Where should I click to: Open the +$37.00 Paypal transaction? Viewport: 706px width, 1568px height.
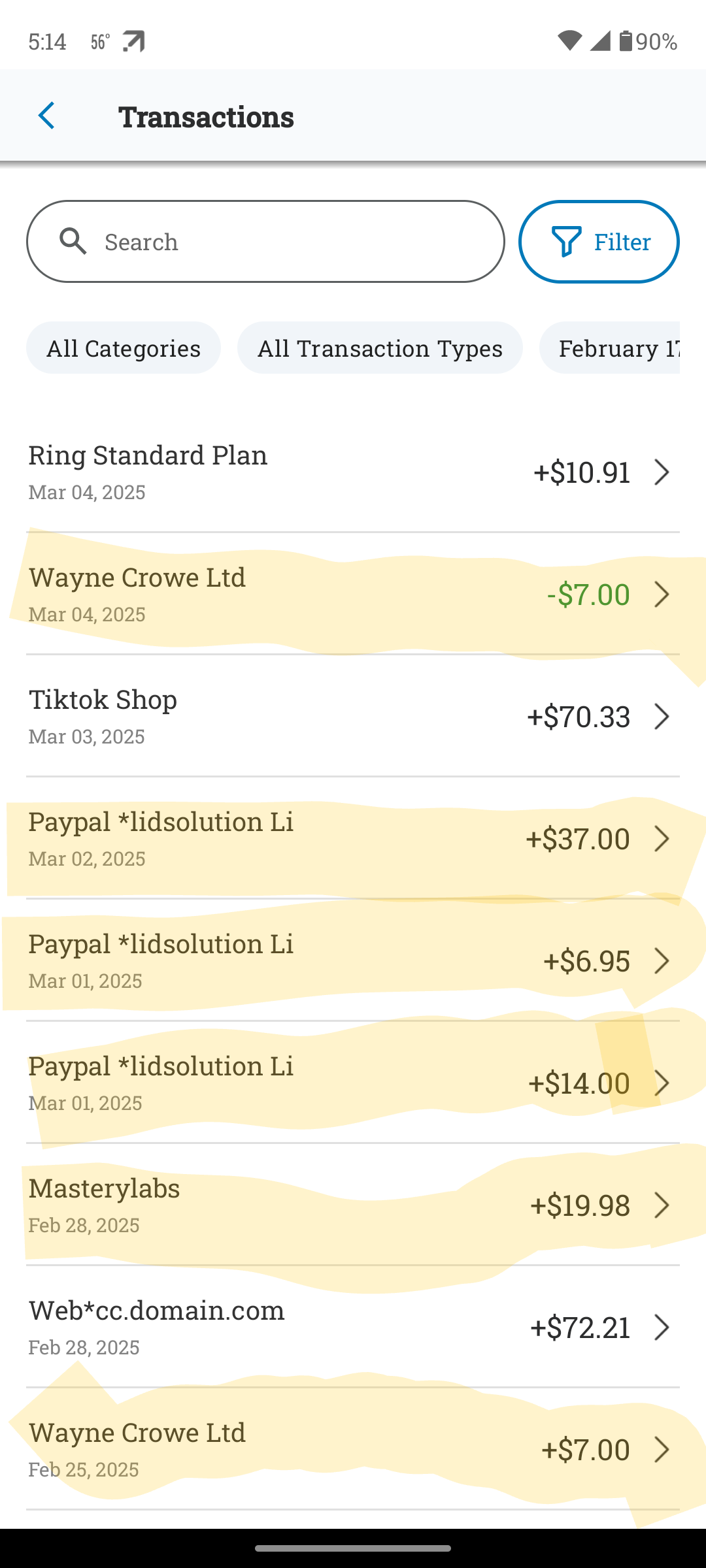[261, 839]
